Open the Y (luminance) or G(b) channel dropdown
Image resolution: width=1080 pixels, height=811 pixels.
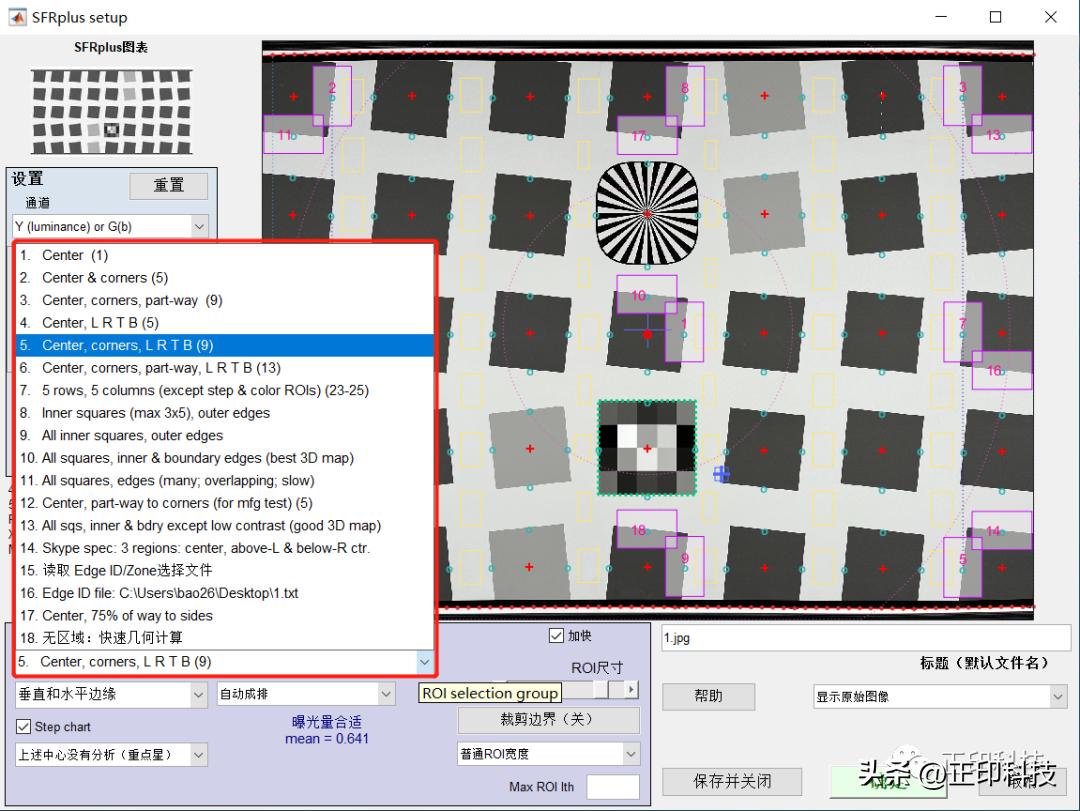tap(110, 227)
